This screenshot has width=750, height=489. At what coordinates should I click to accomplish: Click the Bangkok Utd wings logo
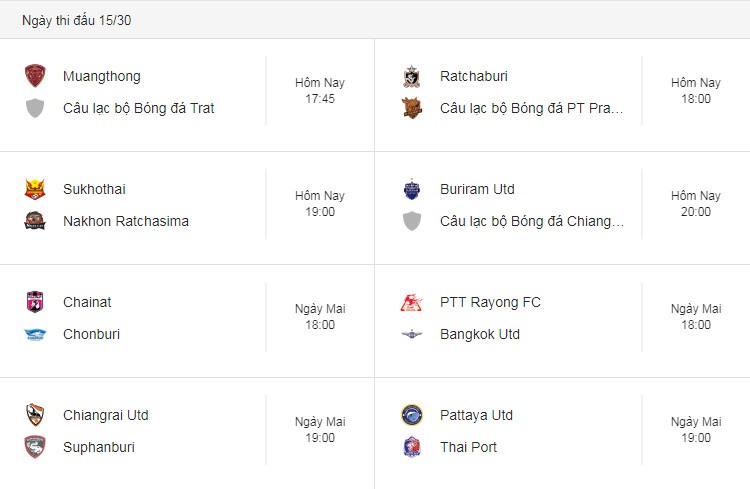point(411,334)
